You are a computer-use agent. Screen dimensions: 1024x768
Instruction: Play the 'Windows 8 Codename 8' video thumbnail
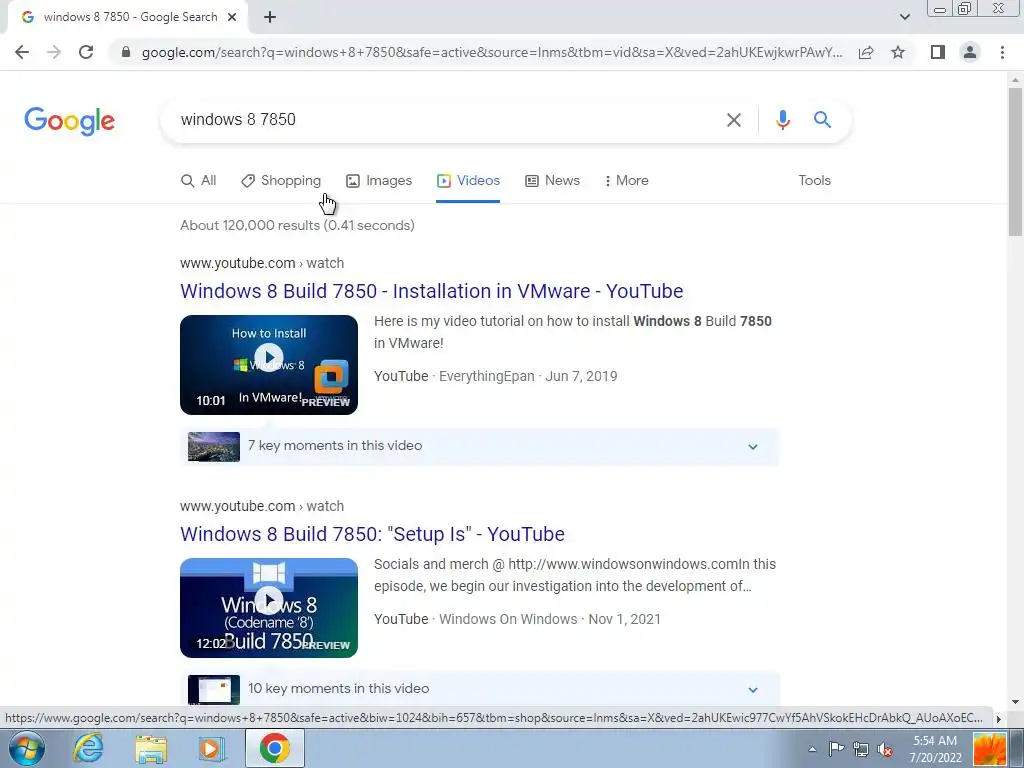269,608
